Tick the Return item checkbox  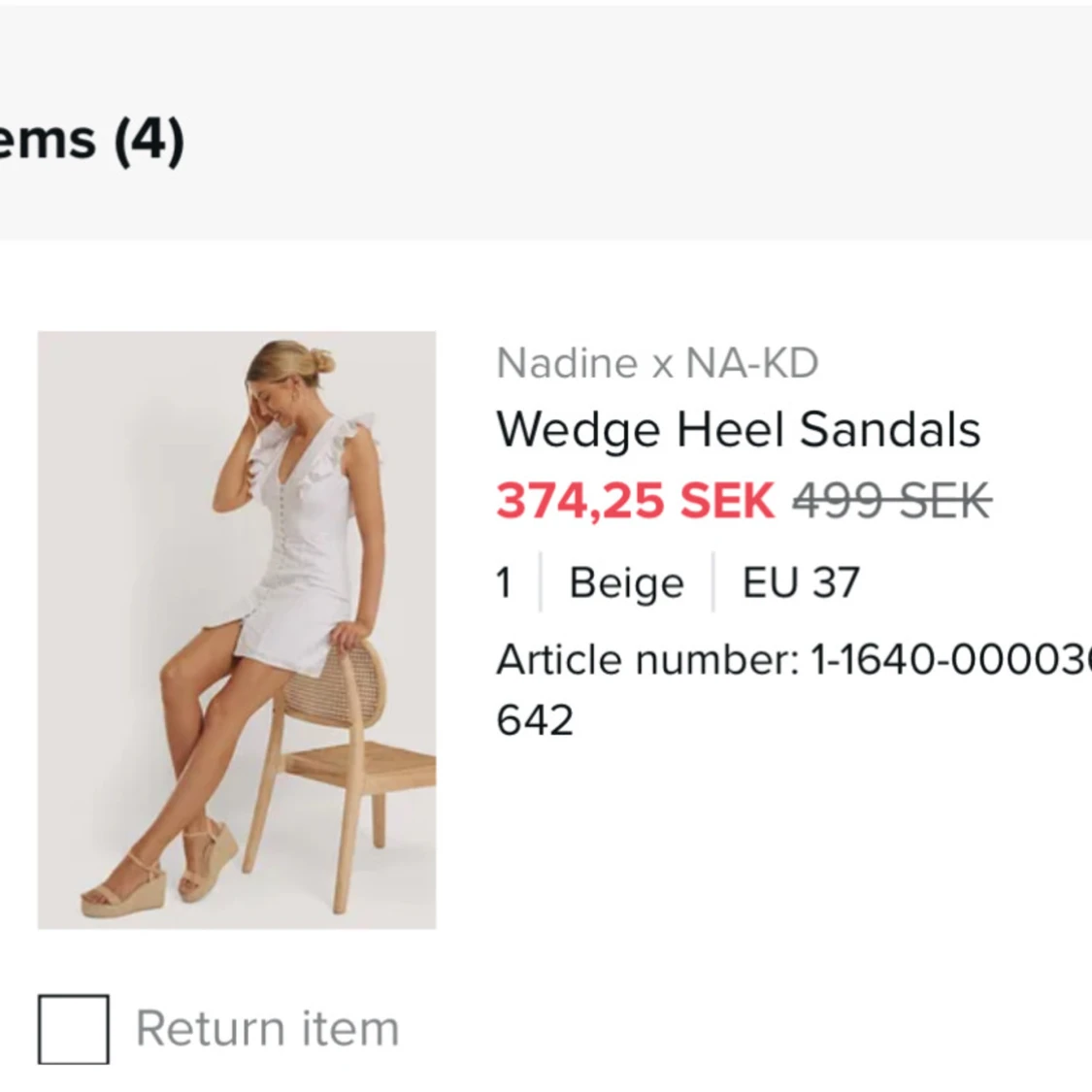point(73,1029)
